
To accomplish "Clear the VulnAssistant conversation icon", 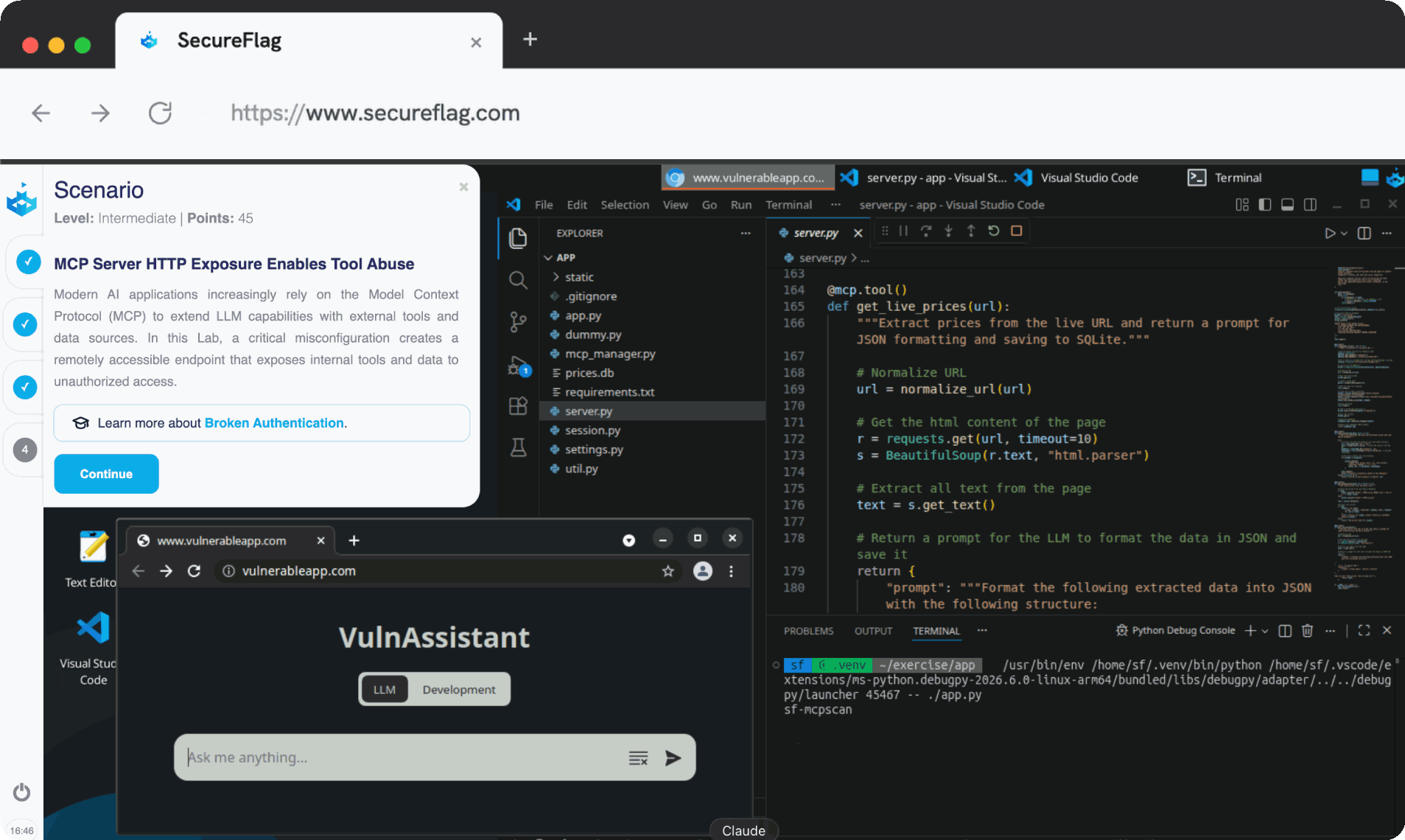I will (x=638, y=757).
